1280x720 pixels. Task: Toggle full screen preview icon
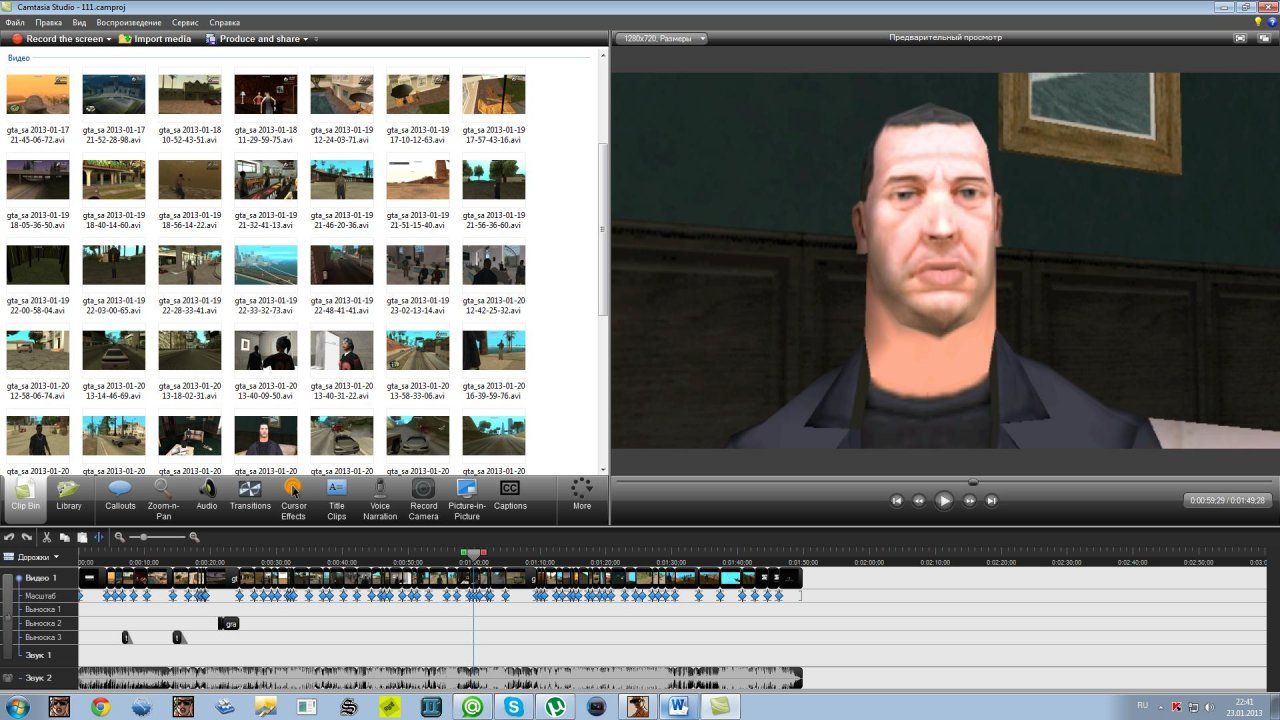pyautogui.click(x=1240, y=38)
